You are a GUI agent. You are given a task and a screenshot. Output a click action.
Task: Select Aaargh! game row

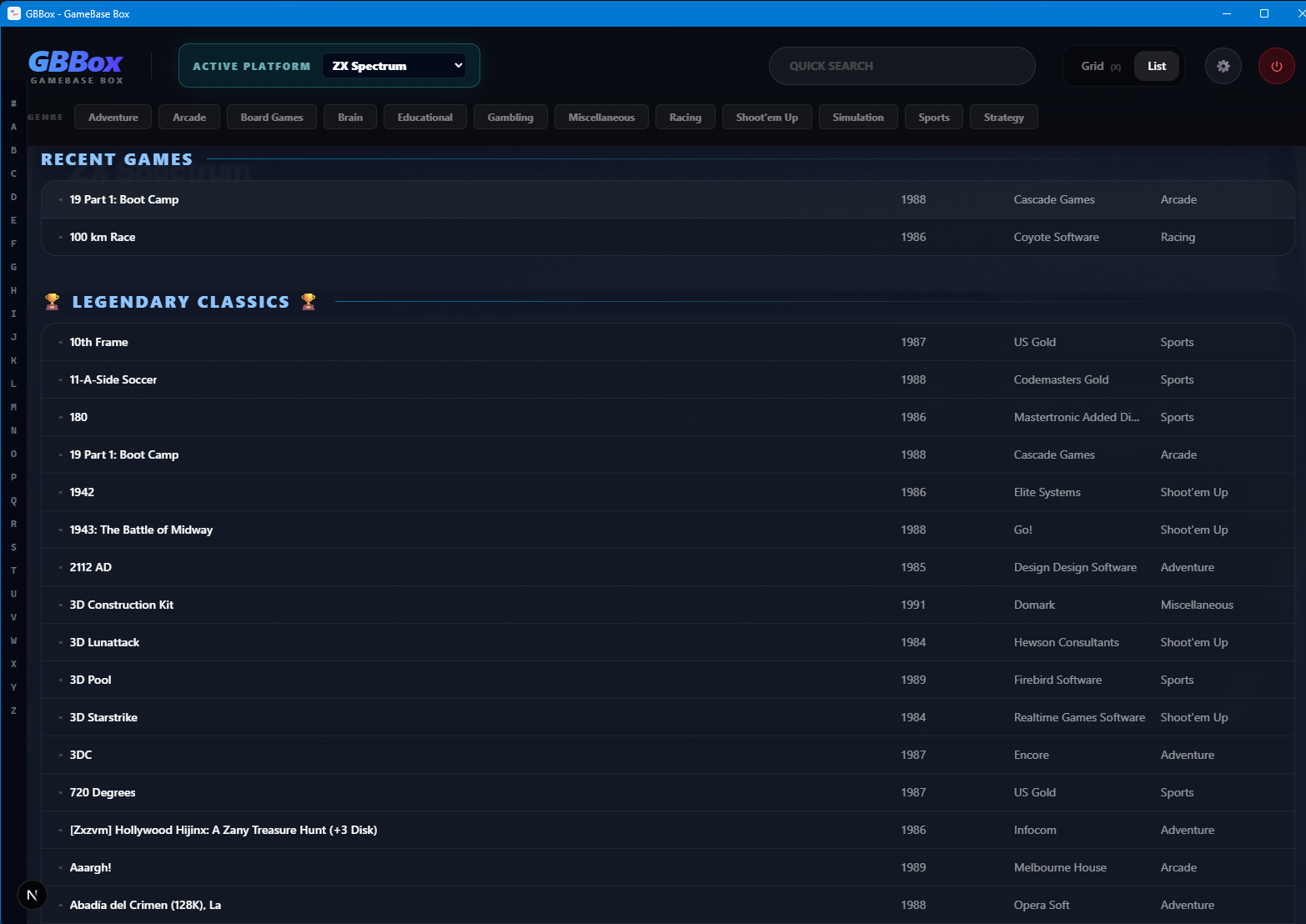click(667, 867)
